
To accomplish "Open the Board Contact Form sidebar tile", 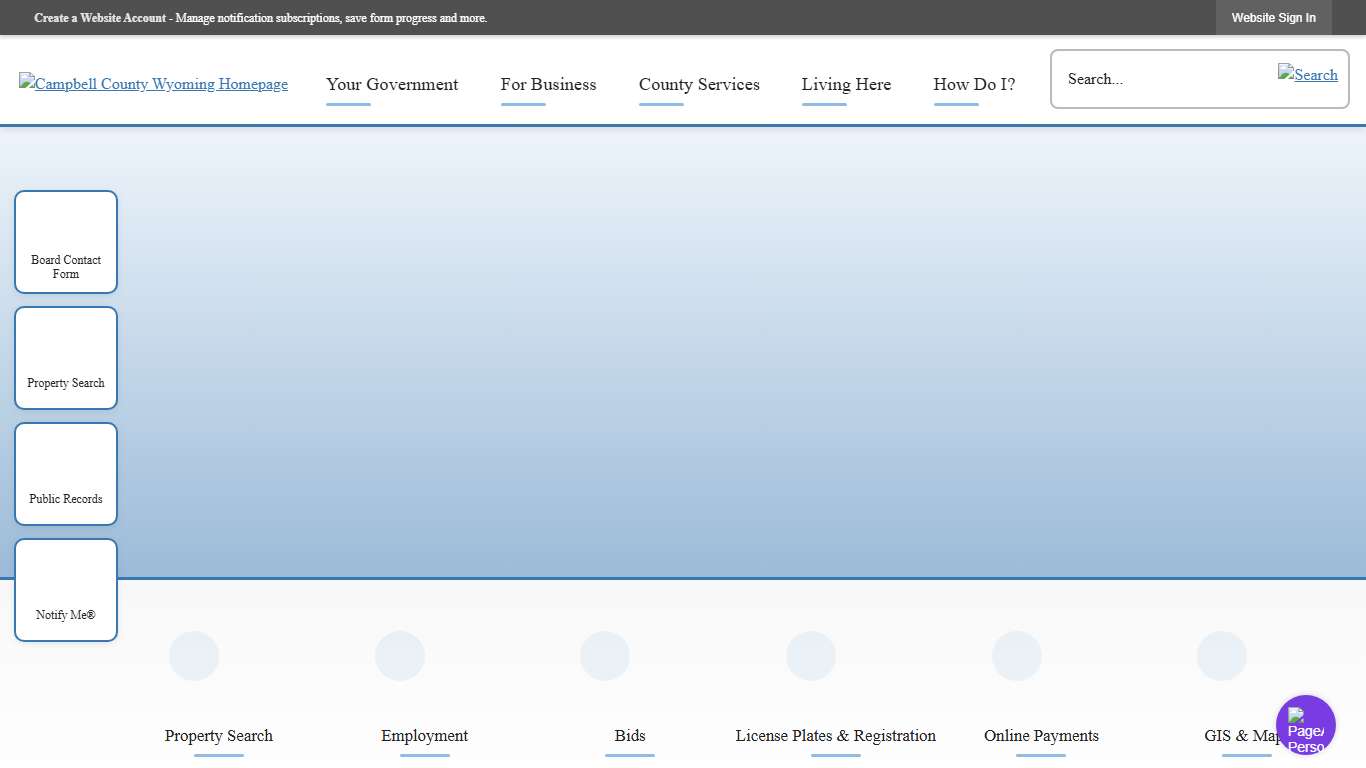I will pyautogui.click(x=66, y=242).
